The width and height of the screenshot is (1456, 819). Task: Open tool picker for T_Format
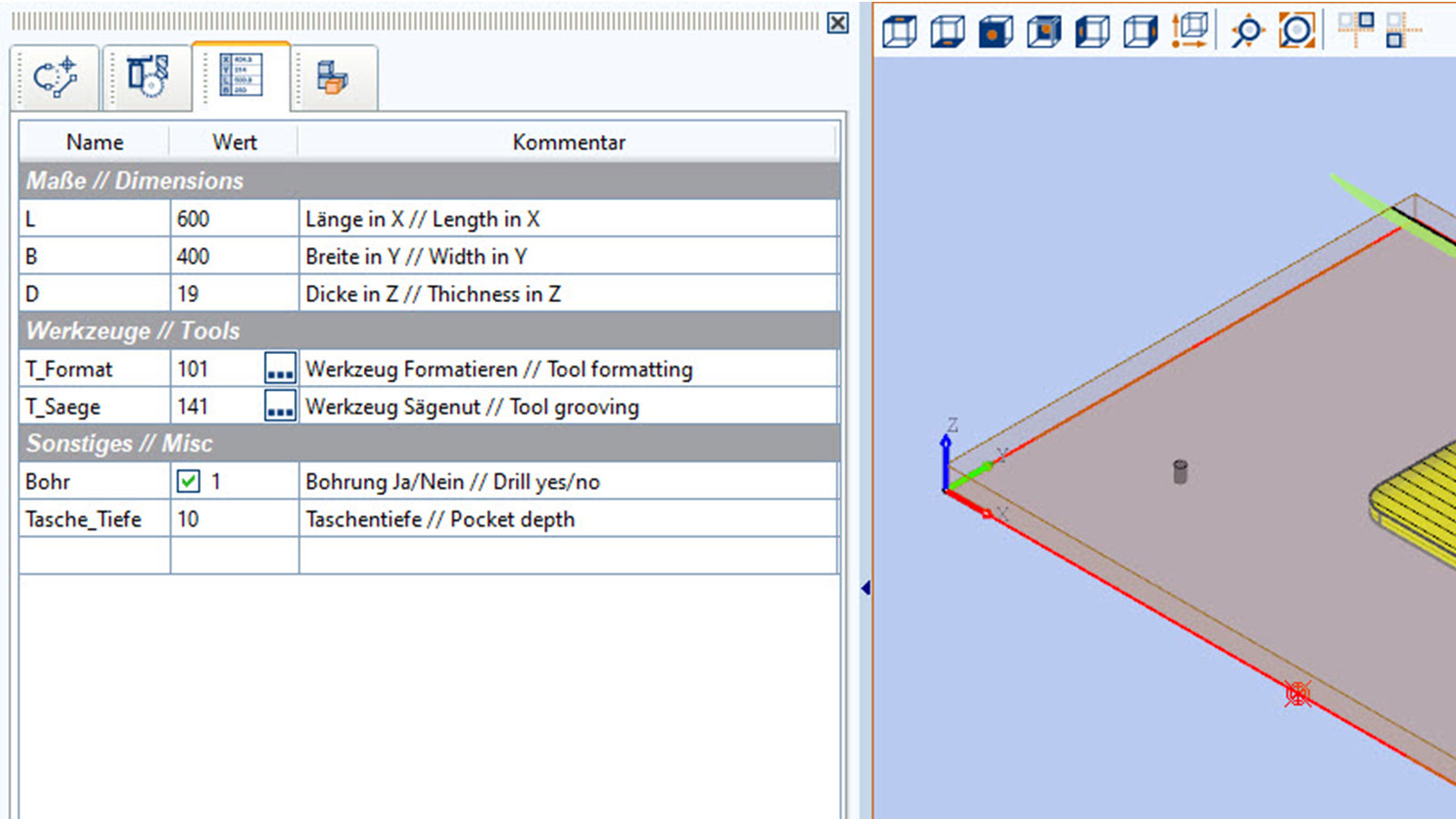[x=279, y=369]
